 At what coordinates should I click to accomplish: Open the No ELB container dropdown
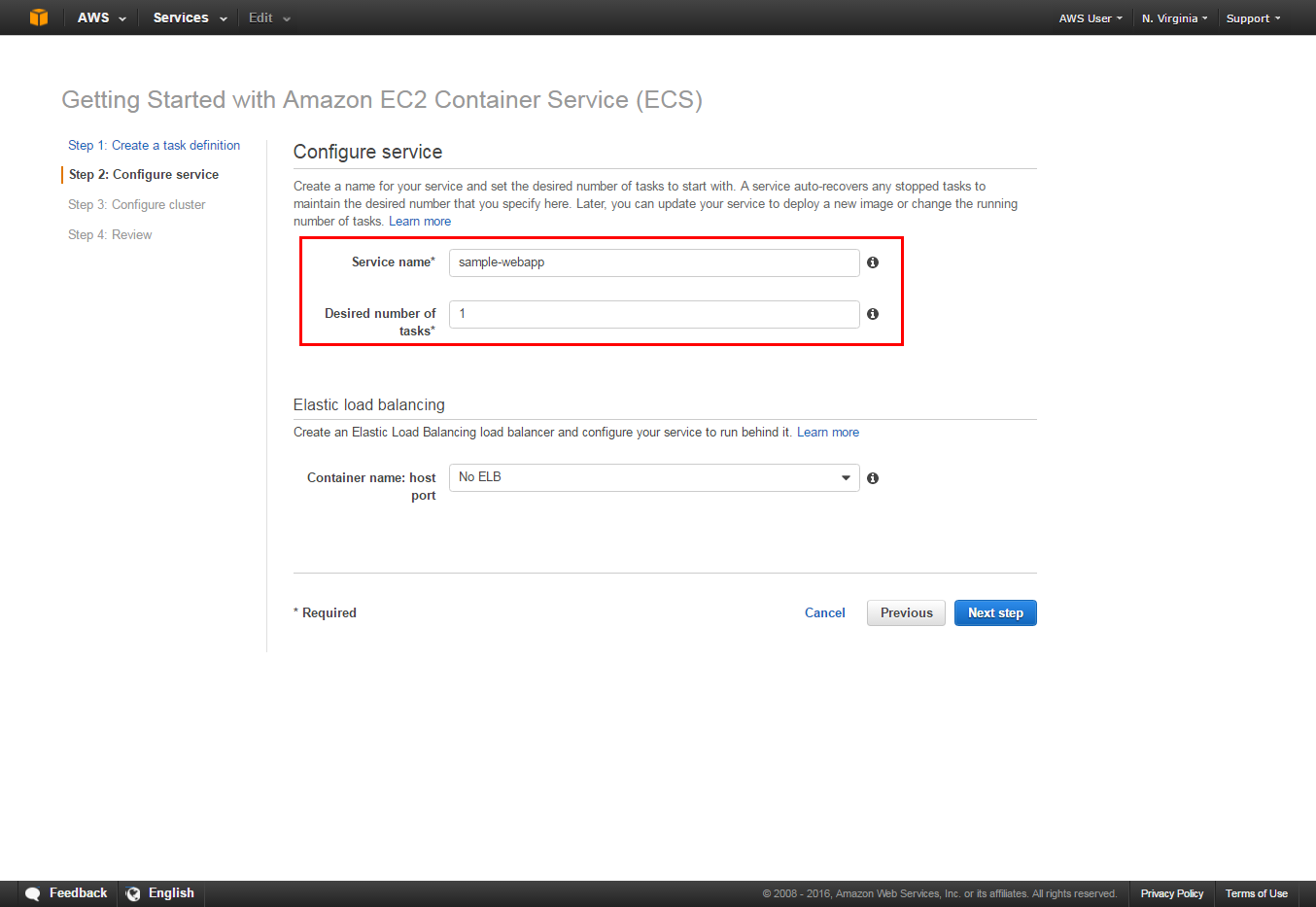[654, 477]
